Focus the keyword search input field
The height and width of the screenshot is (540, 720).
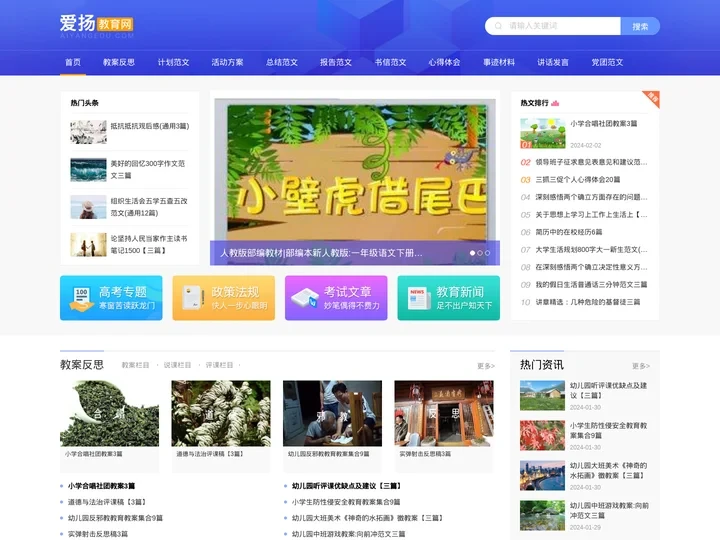tap(560, 26)
